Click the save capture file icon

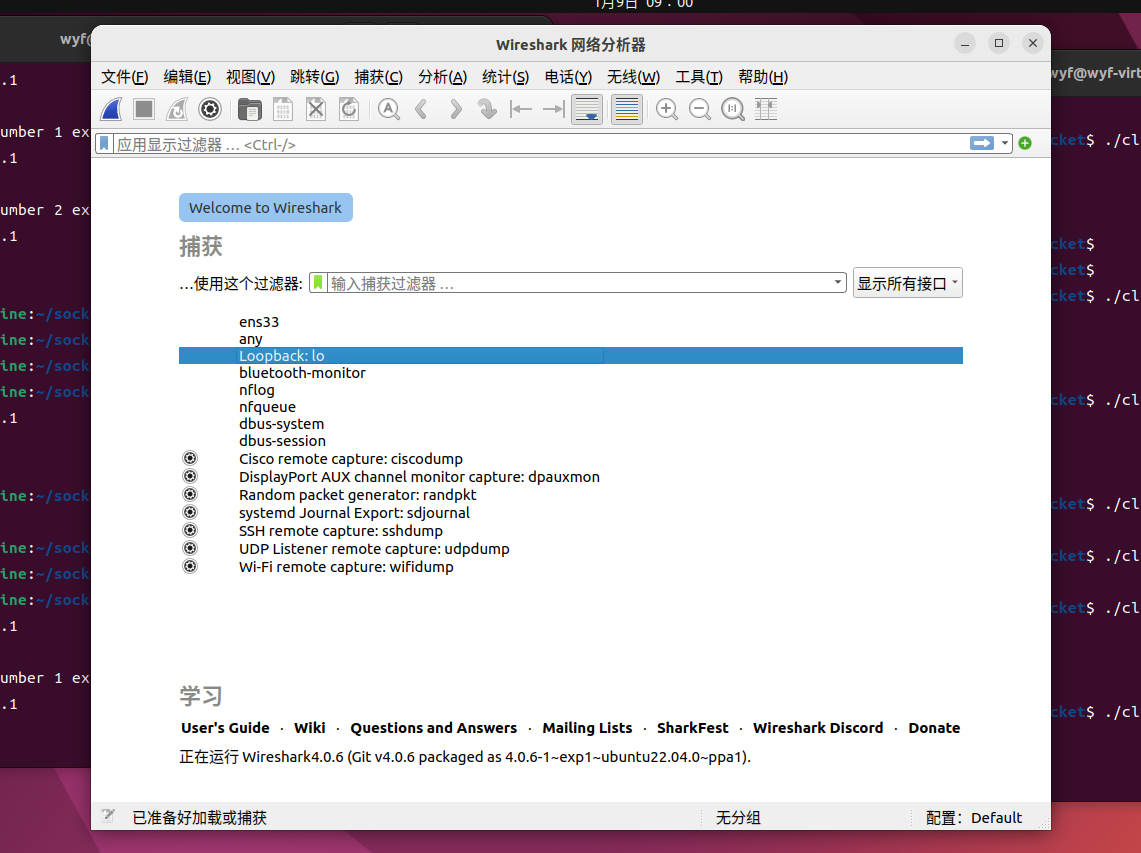tap(282, 109)
